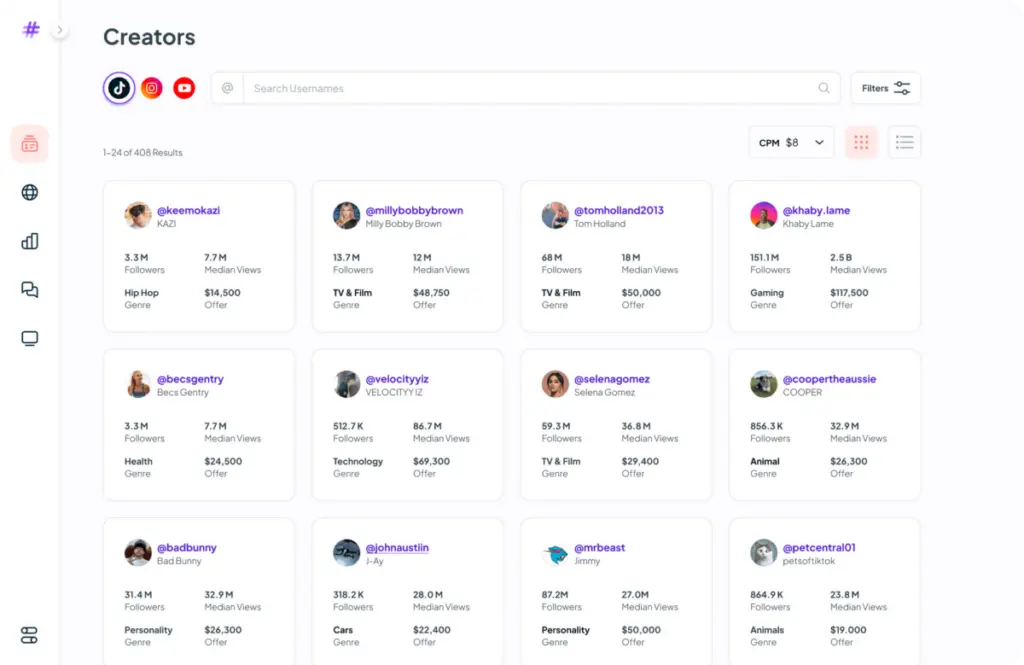The height and width of the screenshot is (665, 1024).
Task: Open the toggles settings icon in the sidebar
Action: [x=29, y=635]
